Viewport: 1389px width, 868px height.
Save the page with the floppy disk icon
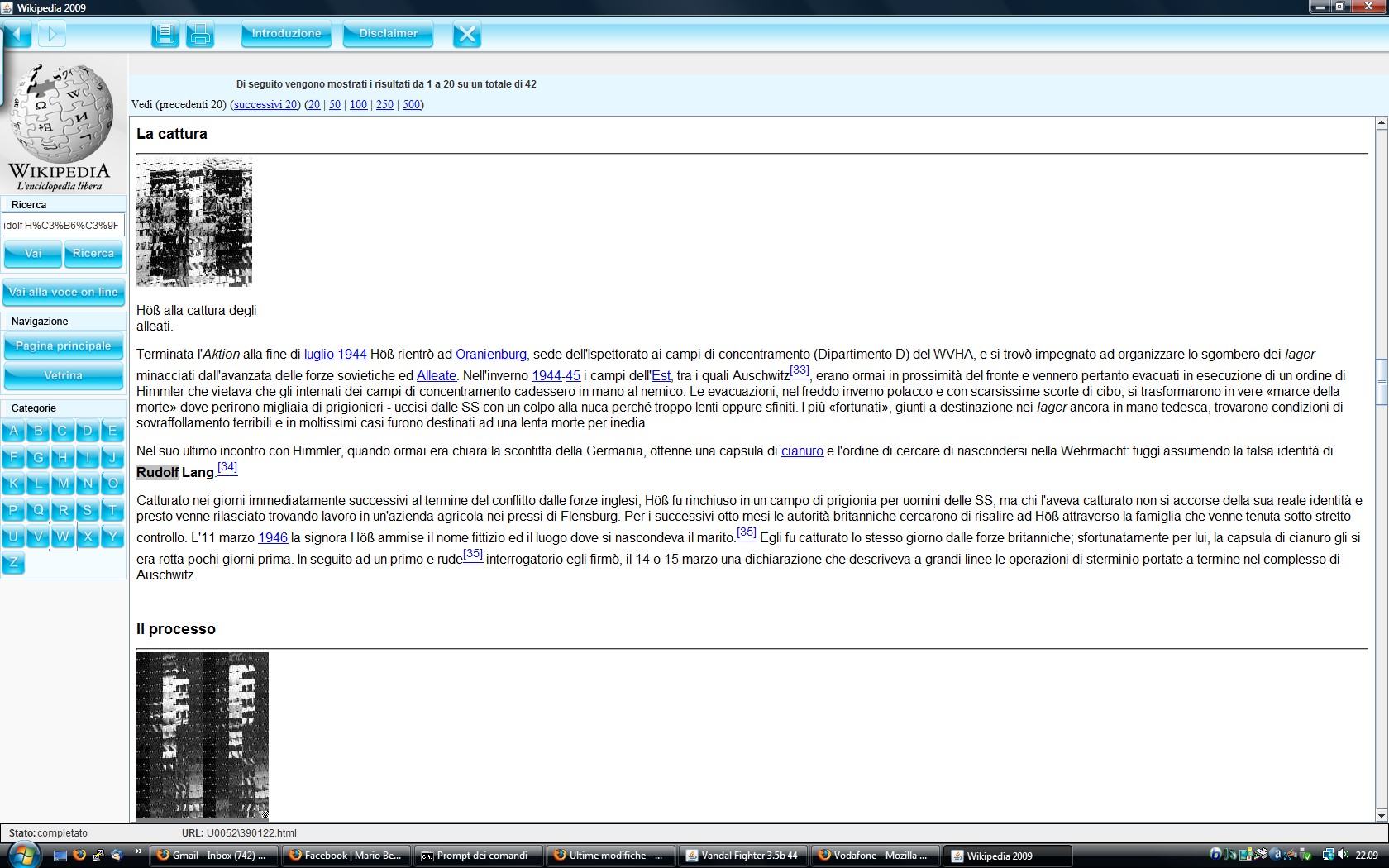click(165, 34)
